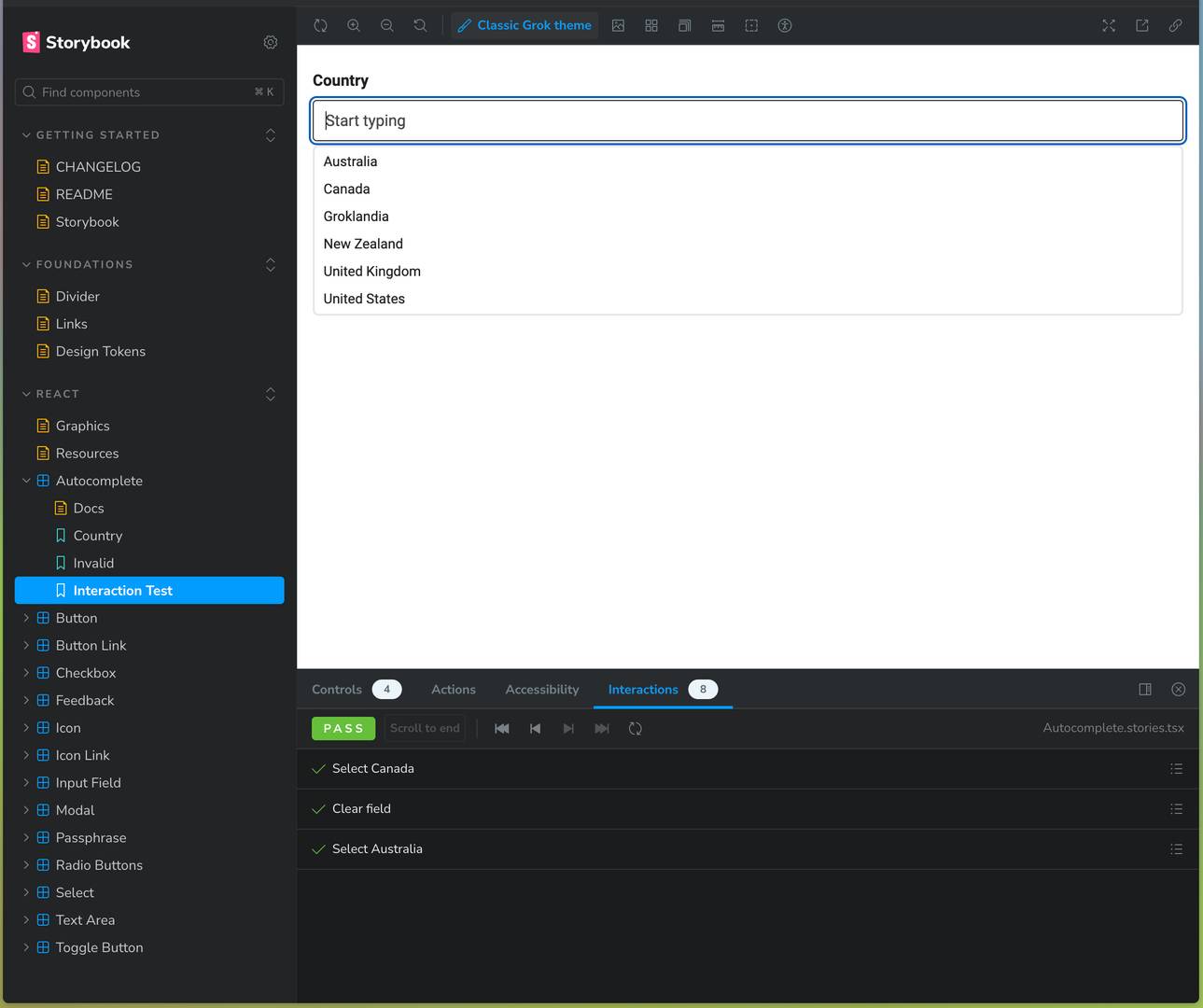Screen dimensions: 1203x1008
Task: Zoom in on the canvas
Action: coord(354,25)
